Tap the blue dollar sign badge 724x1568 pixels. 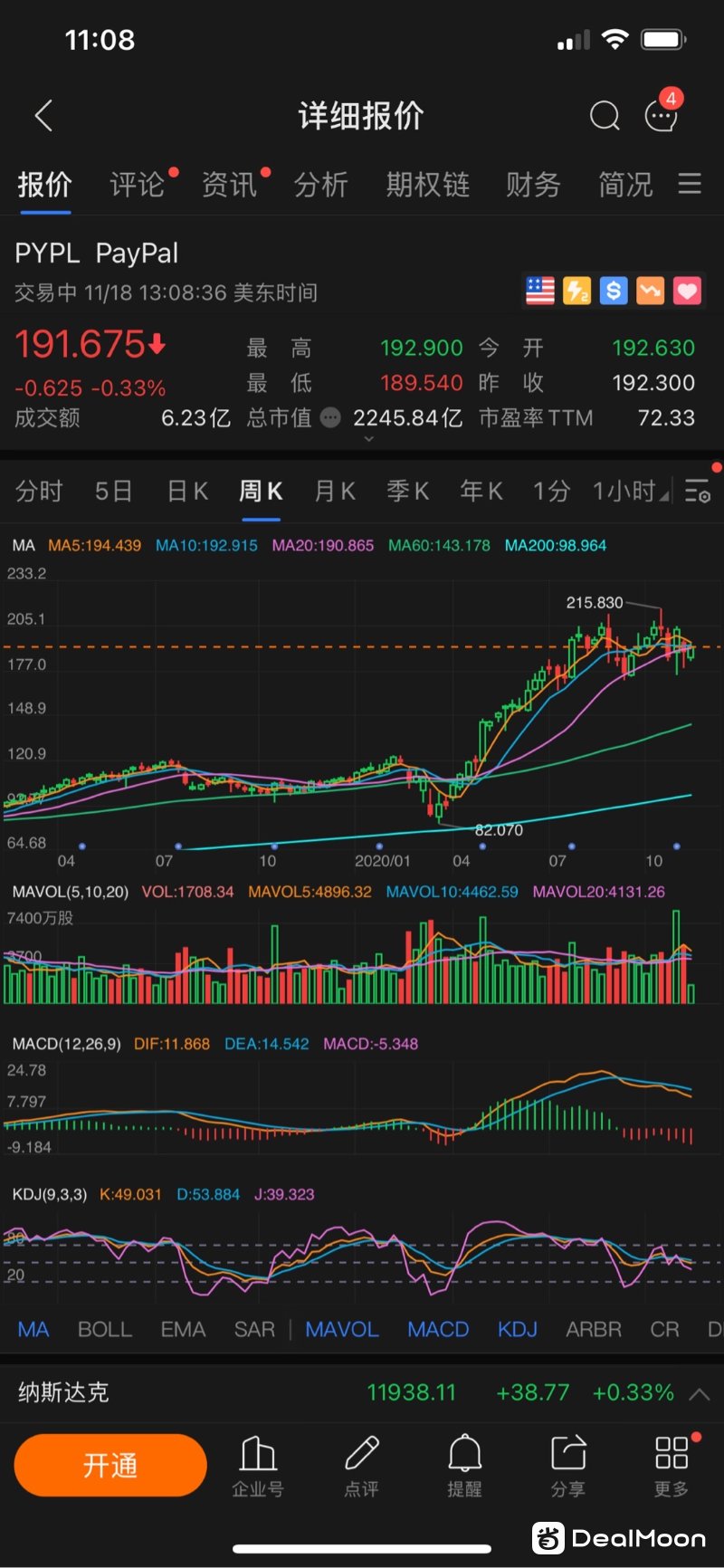tap(614, 291)
